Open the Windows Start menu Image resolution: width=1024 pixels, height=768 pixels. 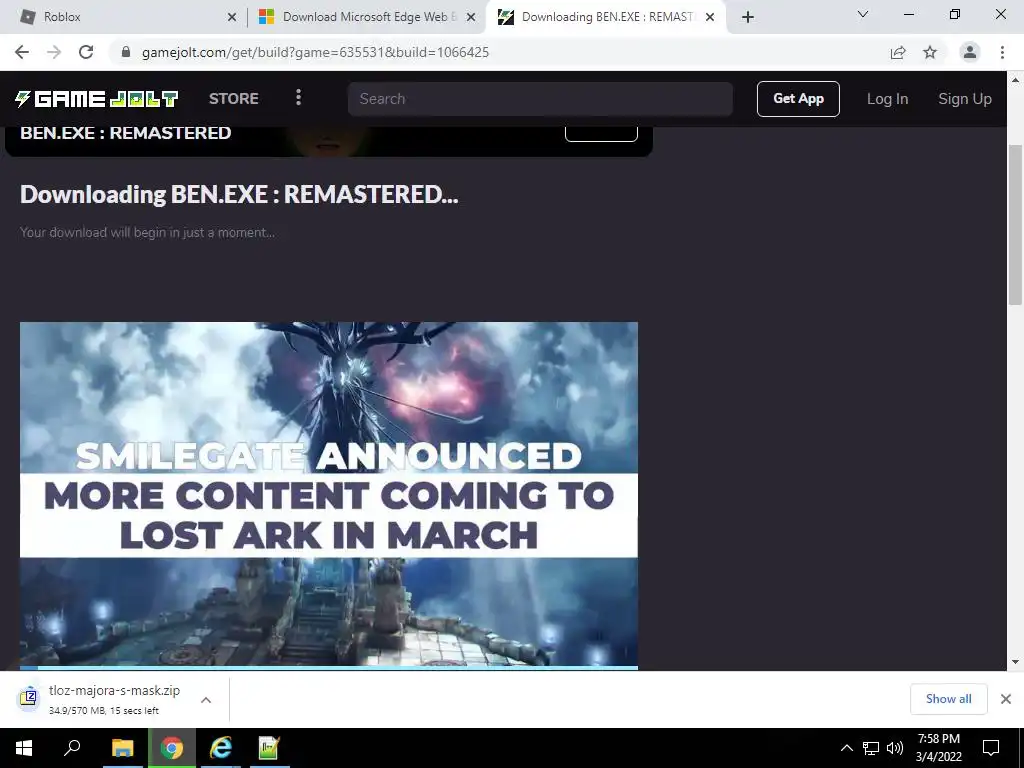tap(24, 748)
